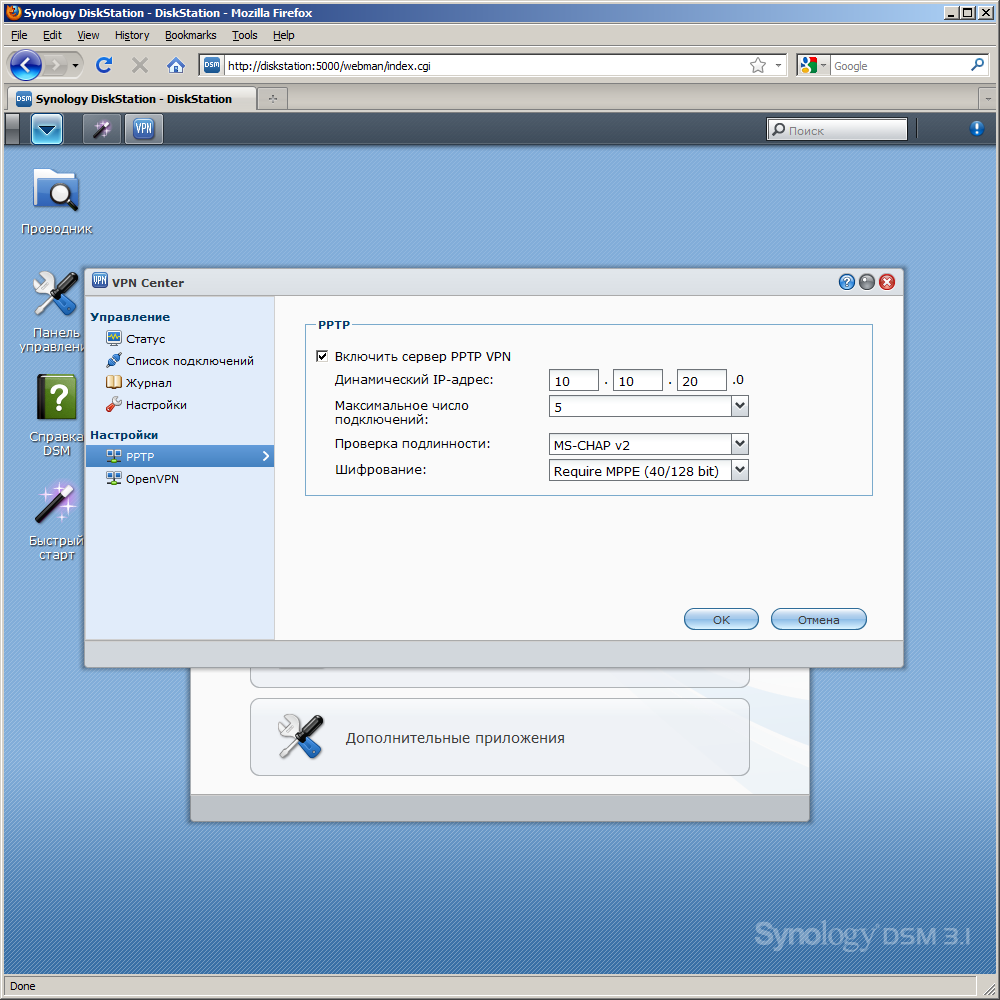Click the Quick Start wizard taskbar icon

[101, 129]
